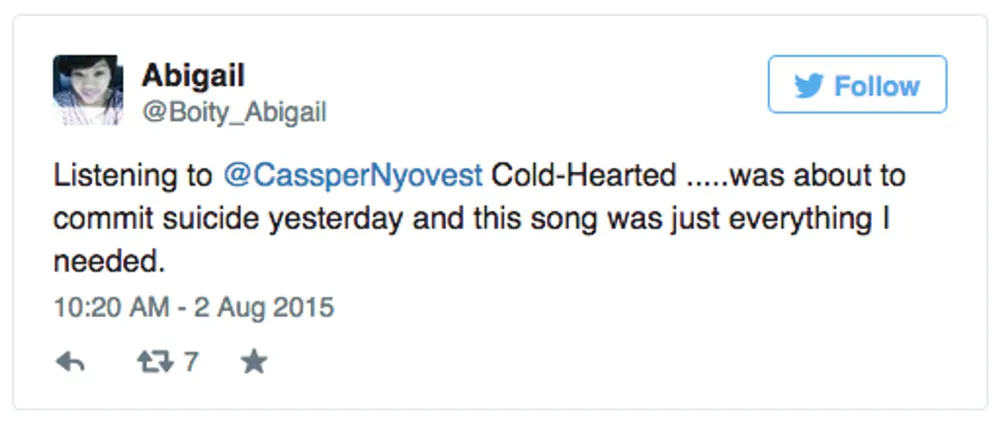Favorite the tweet with the star icon

(254, 362)
